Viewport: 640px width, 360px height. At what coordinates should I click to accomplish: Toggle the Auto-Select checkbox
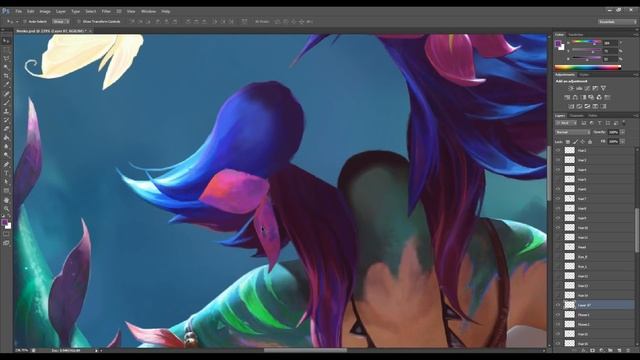pyautogui.click(x=25, y=21)
